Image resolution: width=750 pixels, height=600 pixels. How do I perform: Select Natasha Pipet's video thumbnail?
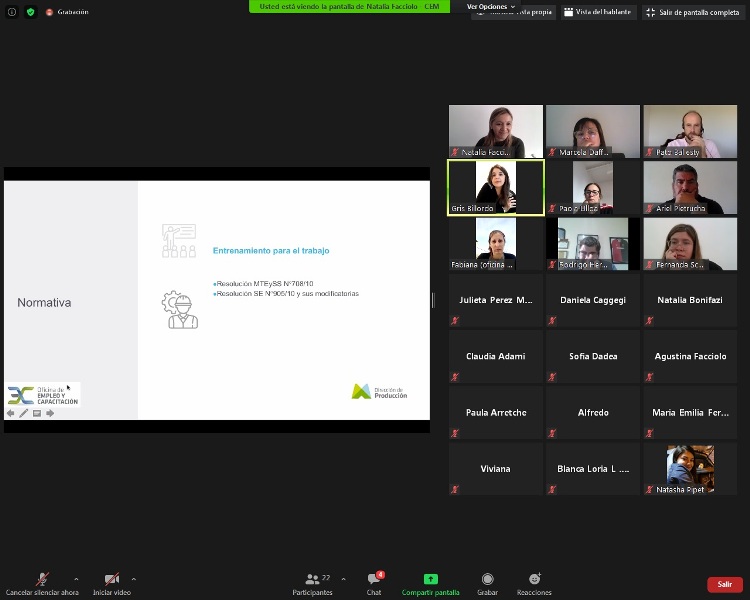click(690, 468)
